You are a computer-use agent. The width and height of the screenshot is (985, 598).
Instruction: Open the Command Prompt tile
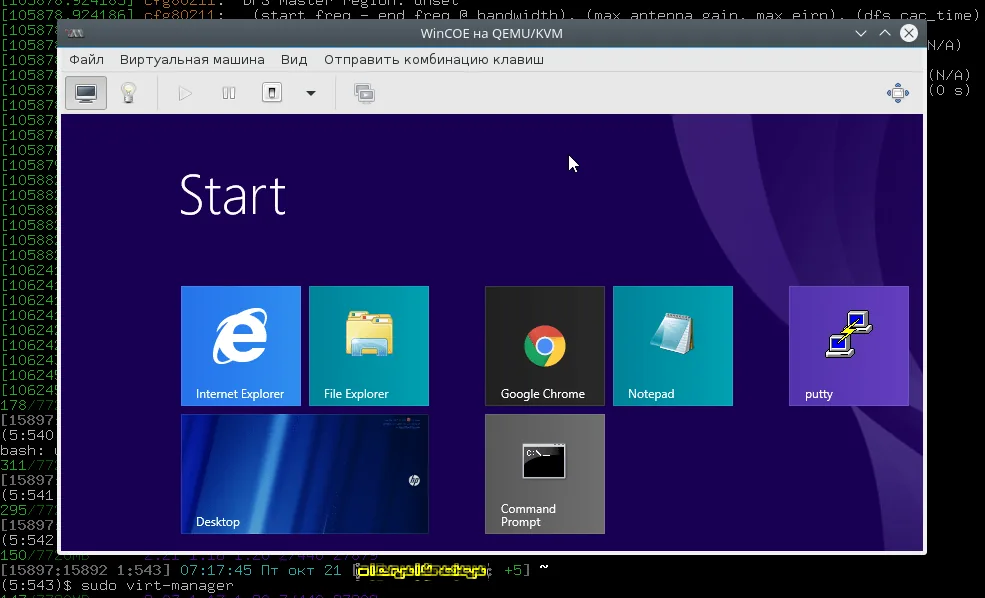(x=544, y=473)
